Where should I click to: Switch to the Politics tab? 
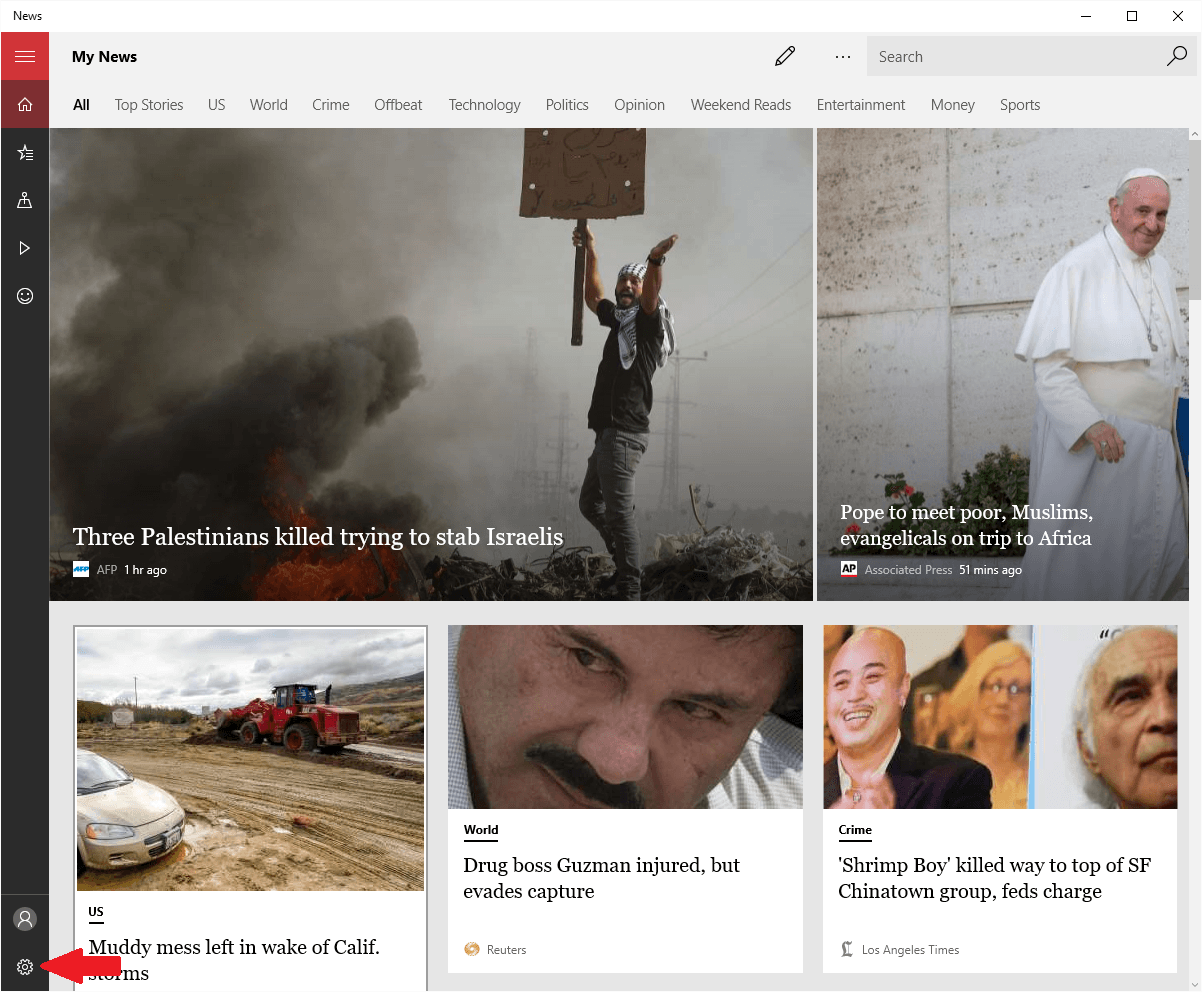pyautogui.click(x=567, y=104)
